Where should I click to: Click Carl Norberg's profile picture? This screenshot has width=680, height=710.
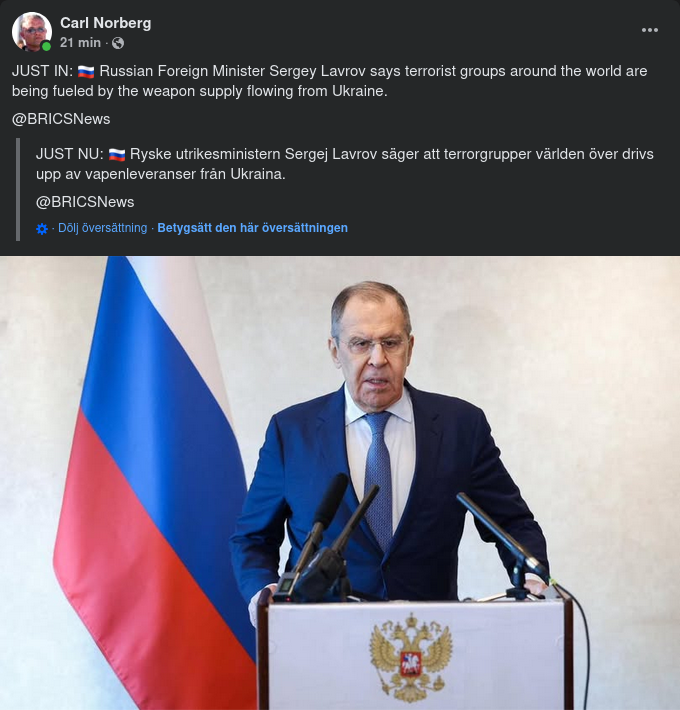point(31,32)
